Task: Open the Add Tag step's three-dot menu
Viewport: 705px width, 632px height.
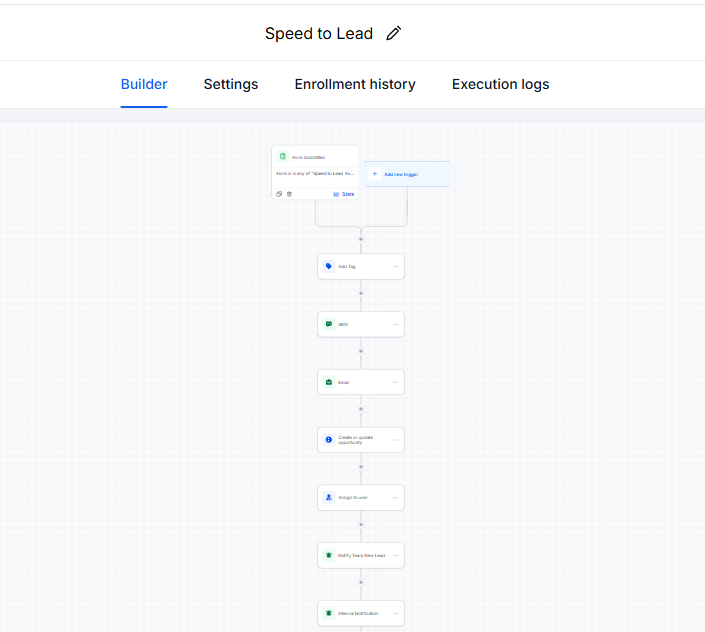Action: pyautogui.click(x=395, y=267)
